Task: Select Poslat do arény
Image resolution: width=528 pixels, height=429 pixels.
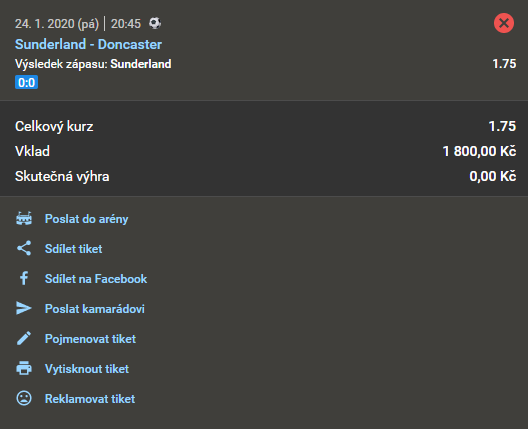Action: pos(87,219)
